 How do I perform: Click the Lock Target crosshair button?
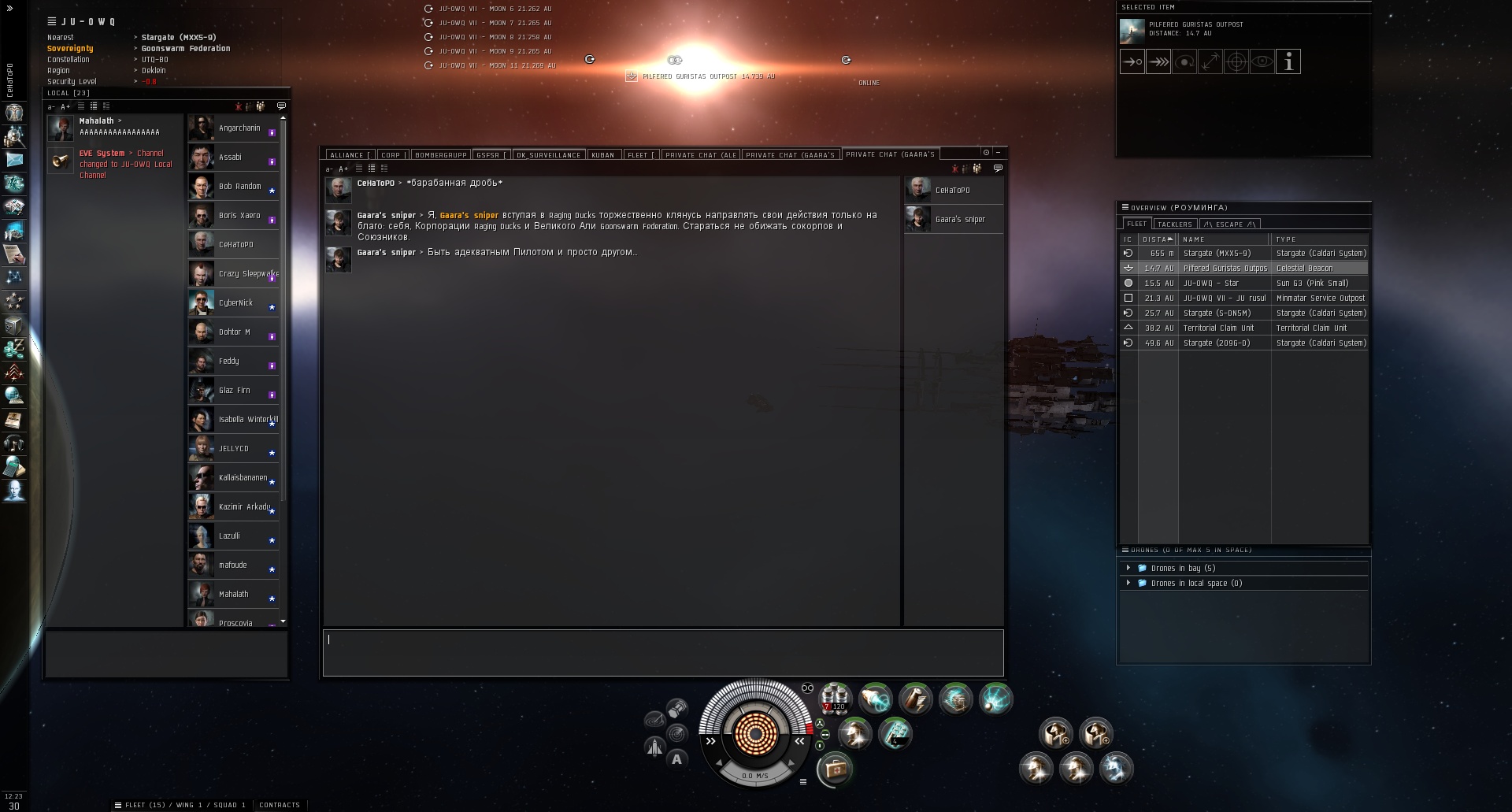pyautogui.click(x=1236, y=61)
